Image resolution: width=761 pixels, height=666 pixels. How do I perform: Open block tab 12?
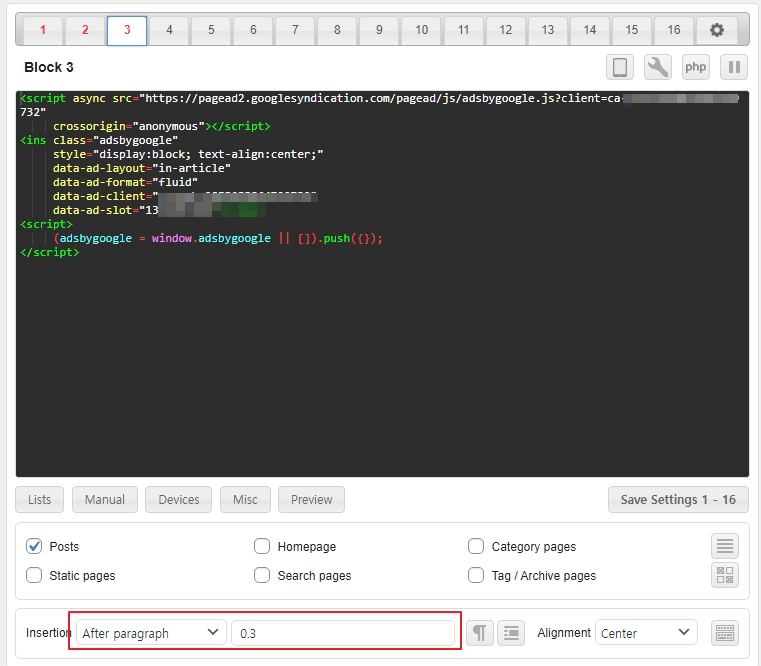(x=506, y=30)
